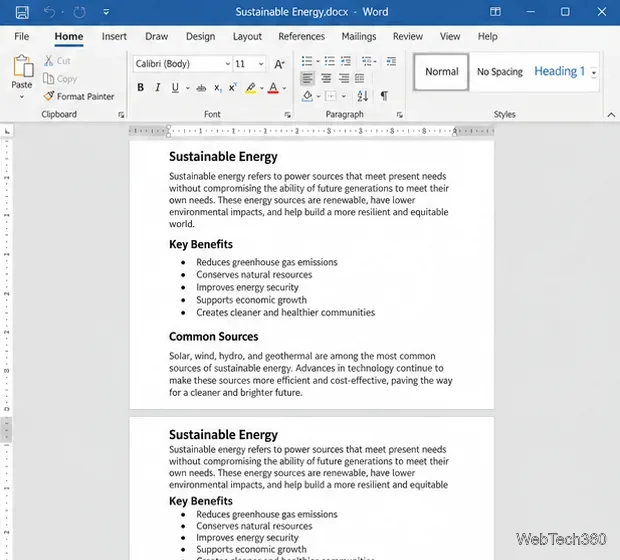The image size is (620, 560).
Task: Apply the No Spacing style
Action: pos(499,72)
